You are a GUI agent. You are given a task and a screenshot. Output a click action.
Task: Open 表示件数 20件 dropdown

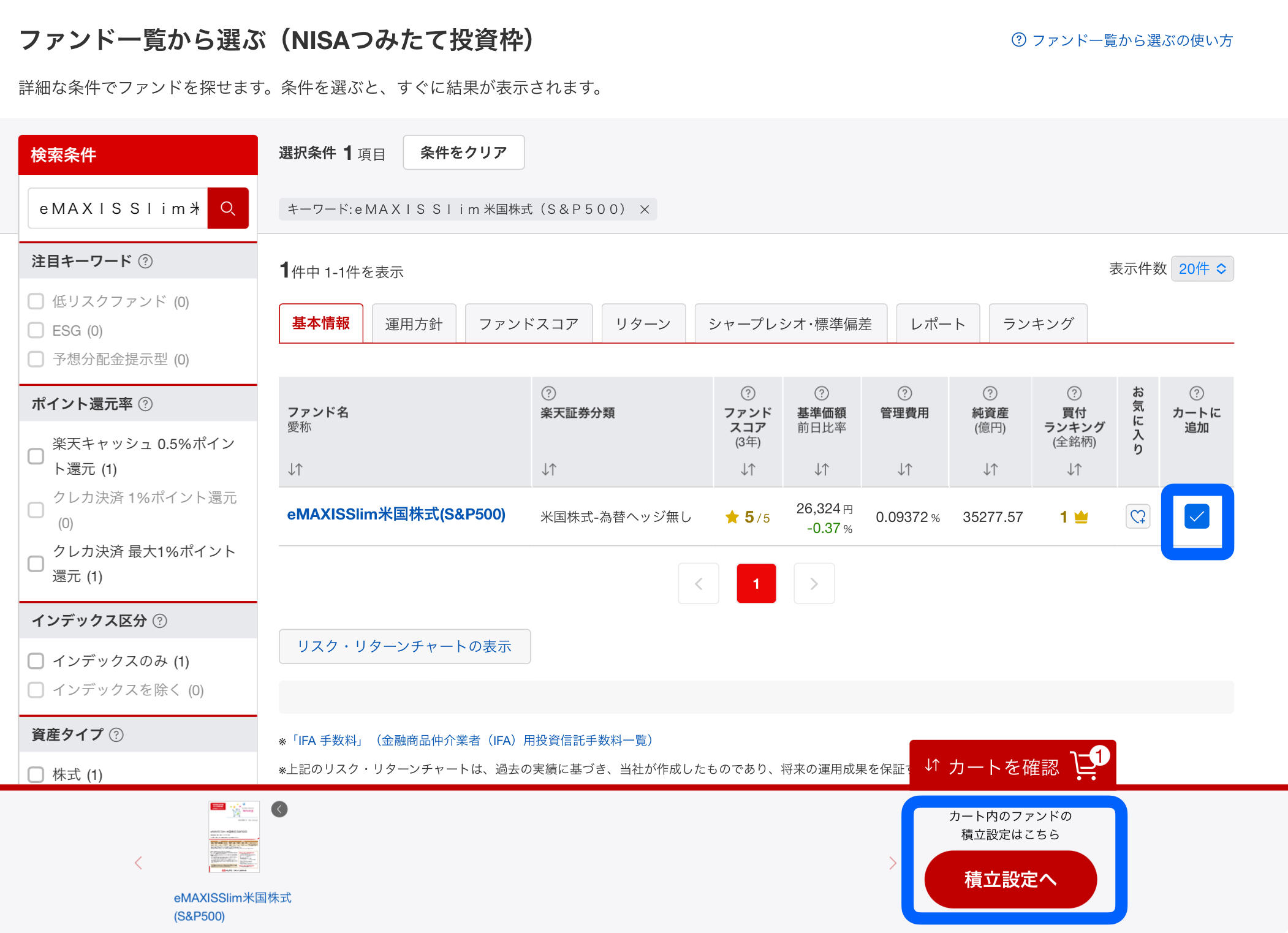1202,269
